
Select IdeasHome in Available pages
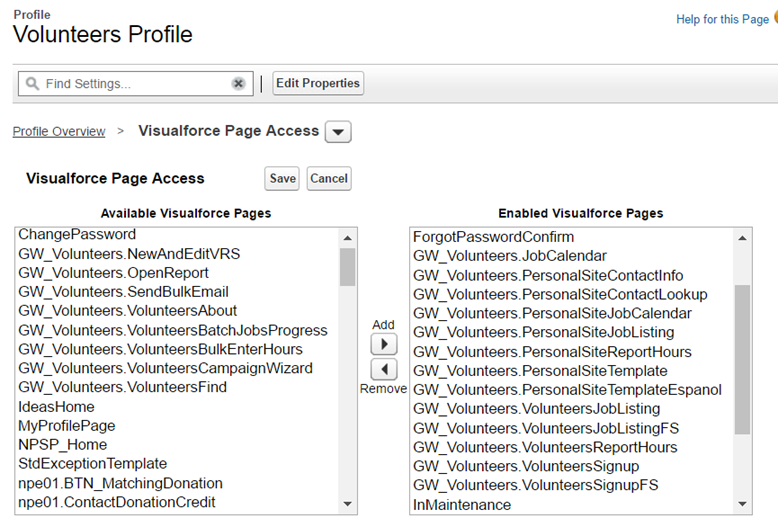[x=177, y=407]
